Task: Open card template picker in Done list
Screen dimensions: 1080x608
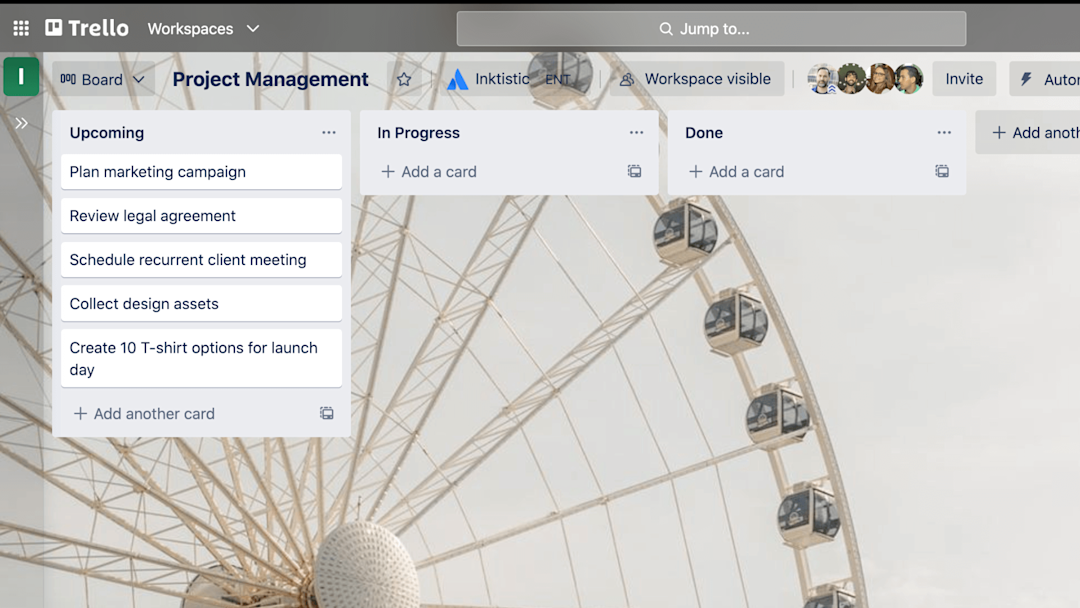Action: pos(941,171)
